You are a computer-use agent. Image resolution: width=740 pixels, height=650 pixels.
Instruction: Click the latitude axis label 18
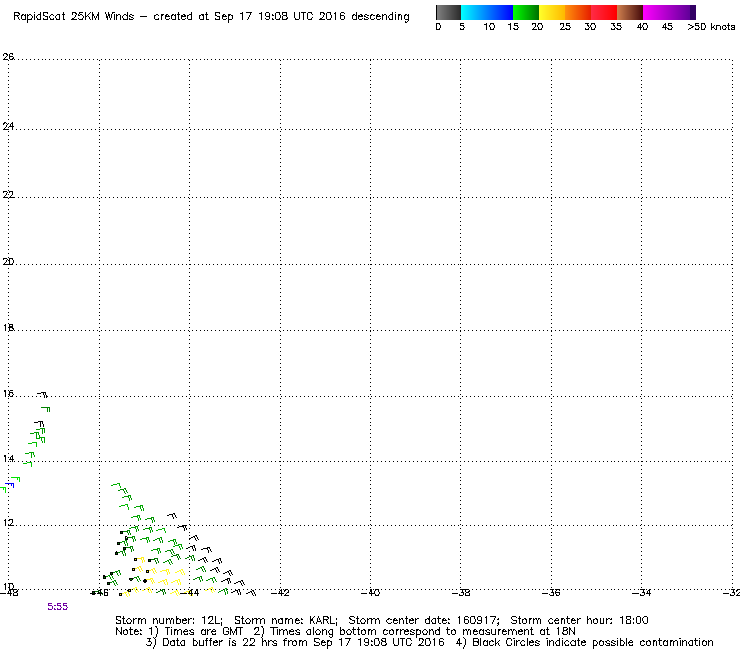click(8, 328)
